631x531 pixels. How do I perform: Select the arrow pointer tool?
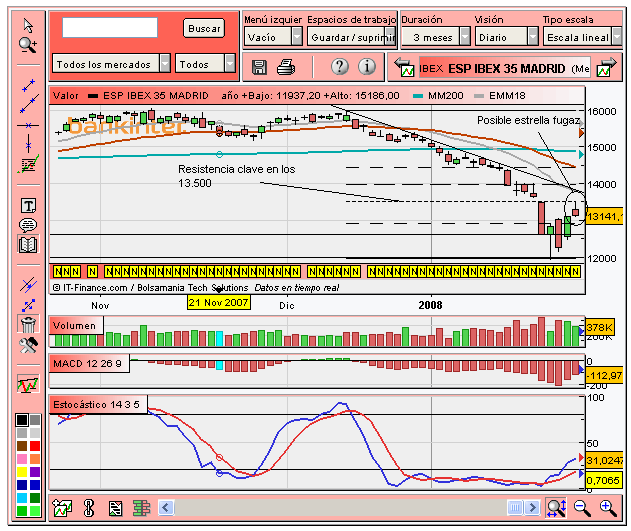point(28,25)
